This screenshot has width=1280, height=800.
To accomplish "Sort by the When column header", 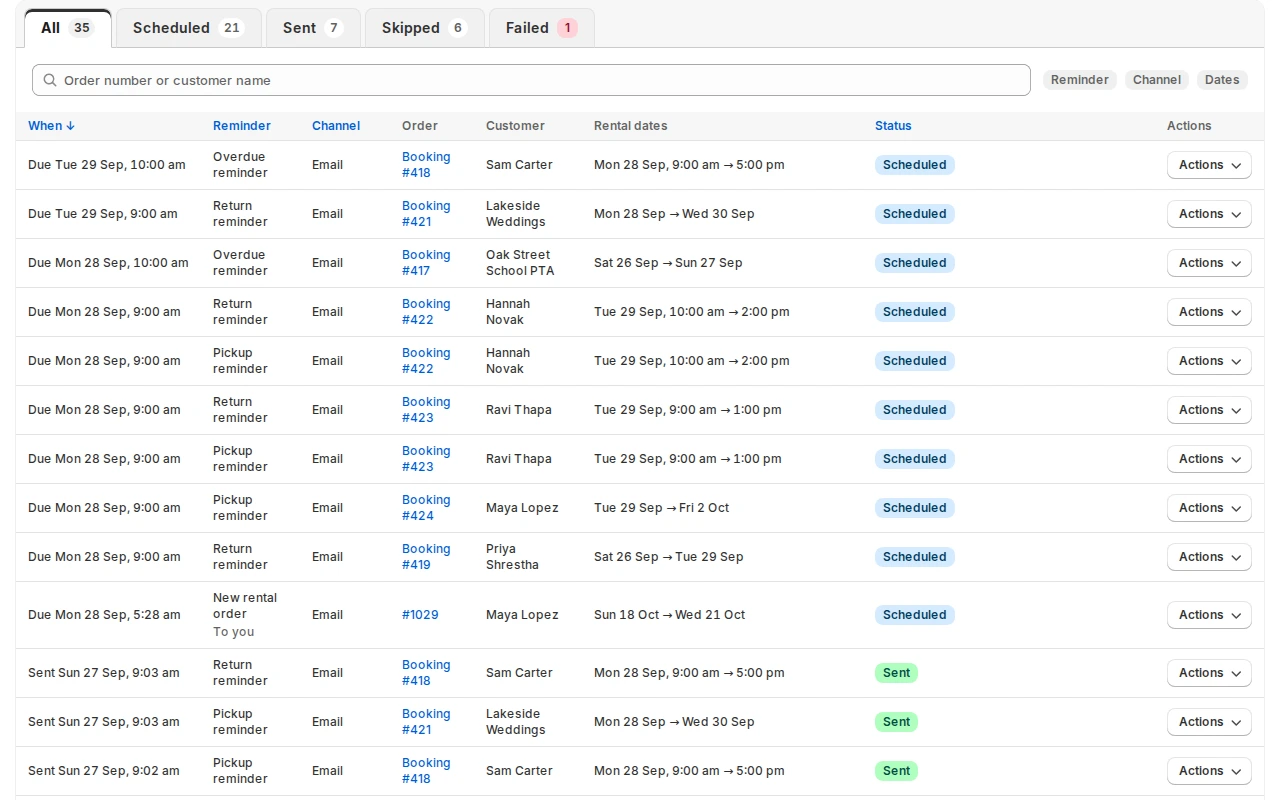I will click(x=52, y=126).
